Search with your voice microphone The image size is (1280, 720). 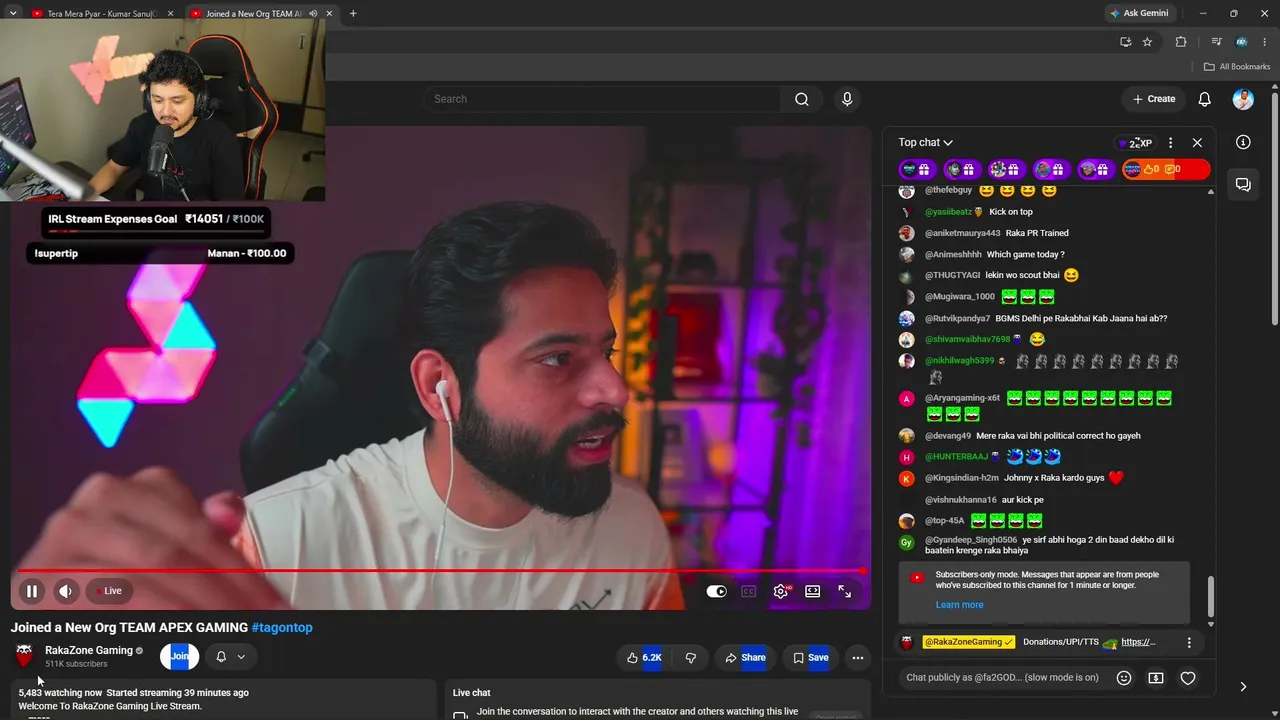[847, 99]
